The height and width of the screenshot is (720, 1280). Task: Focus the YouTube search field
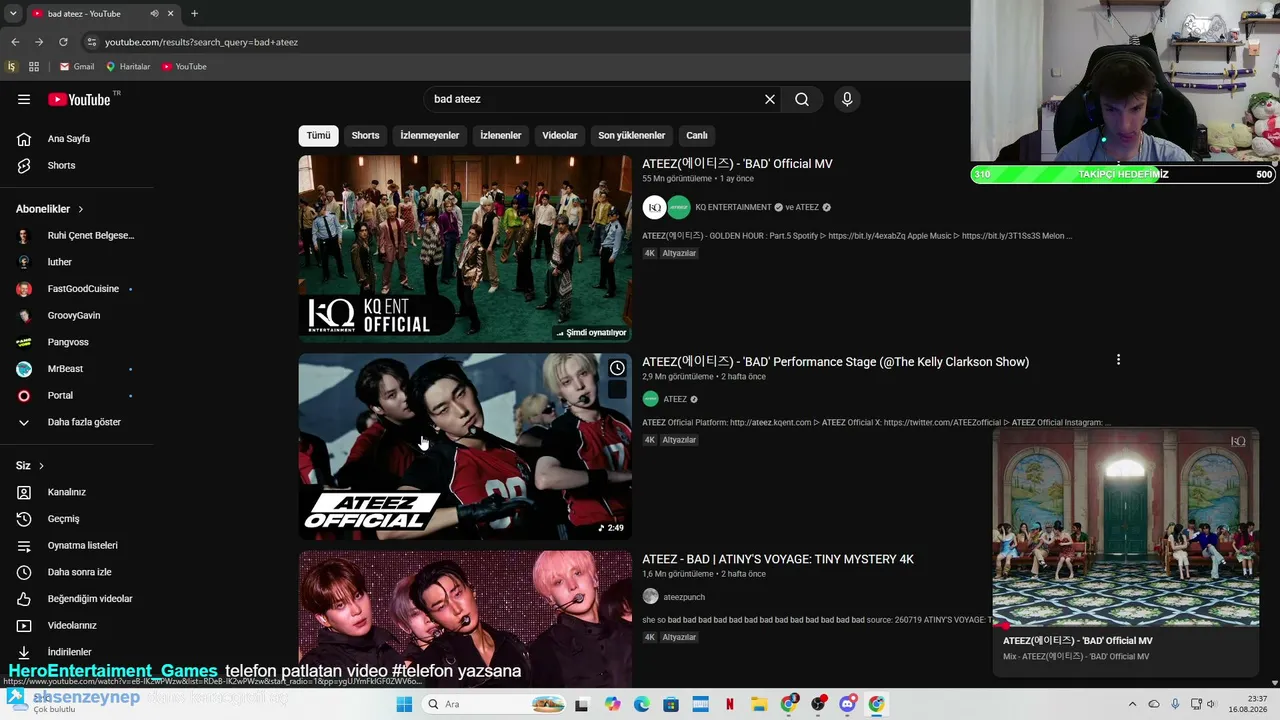tap(595, 99)
